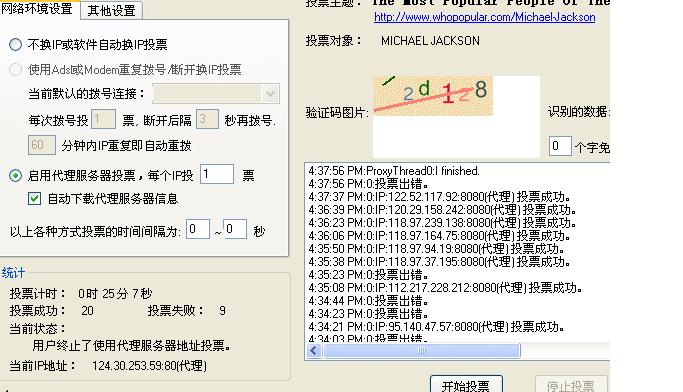
Task: Open the whopopular.com Michael-Jackson link
Action: (x=484, y=17)
